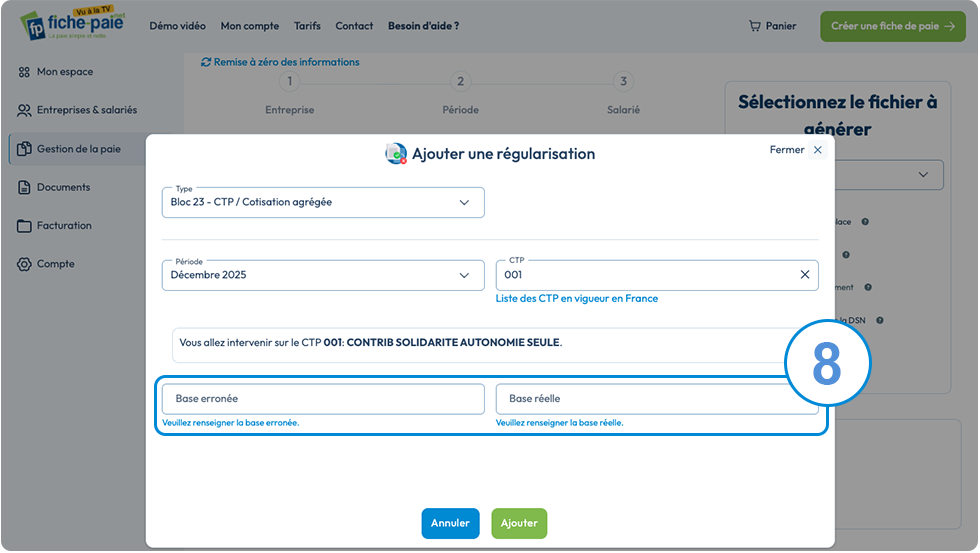Image resolution: width=980 pixels, height=553 pixels.
Task: Clear the CTP field with X icon
Action: (804, 274)
